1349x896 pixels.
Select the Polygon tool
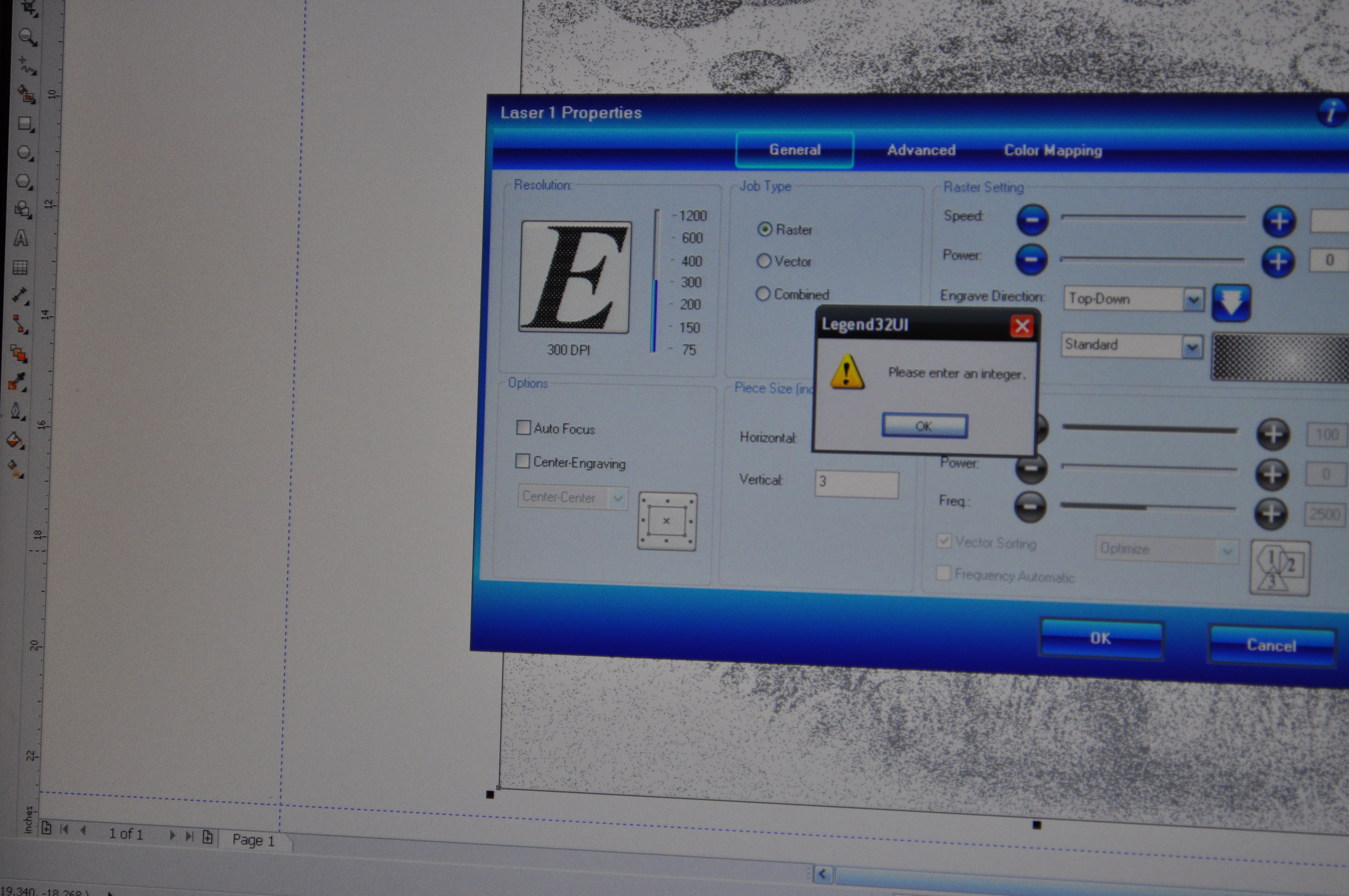(23, 181)
